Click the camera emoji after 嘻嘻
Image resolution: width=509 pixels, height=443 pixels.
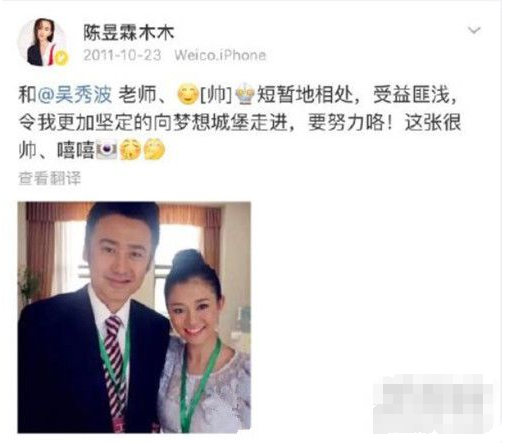coord(106,149)
